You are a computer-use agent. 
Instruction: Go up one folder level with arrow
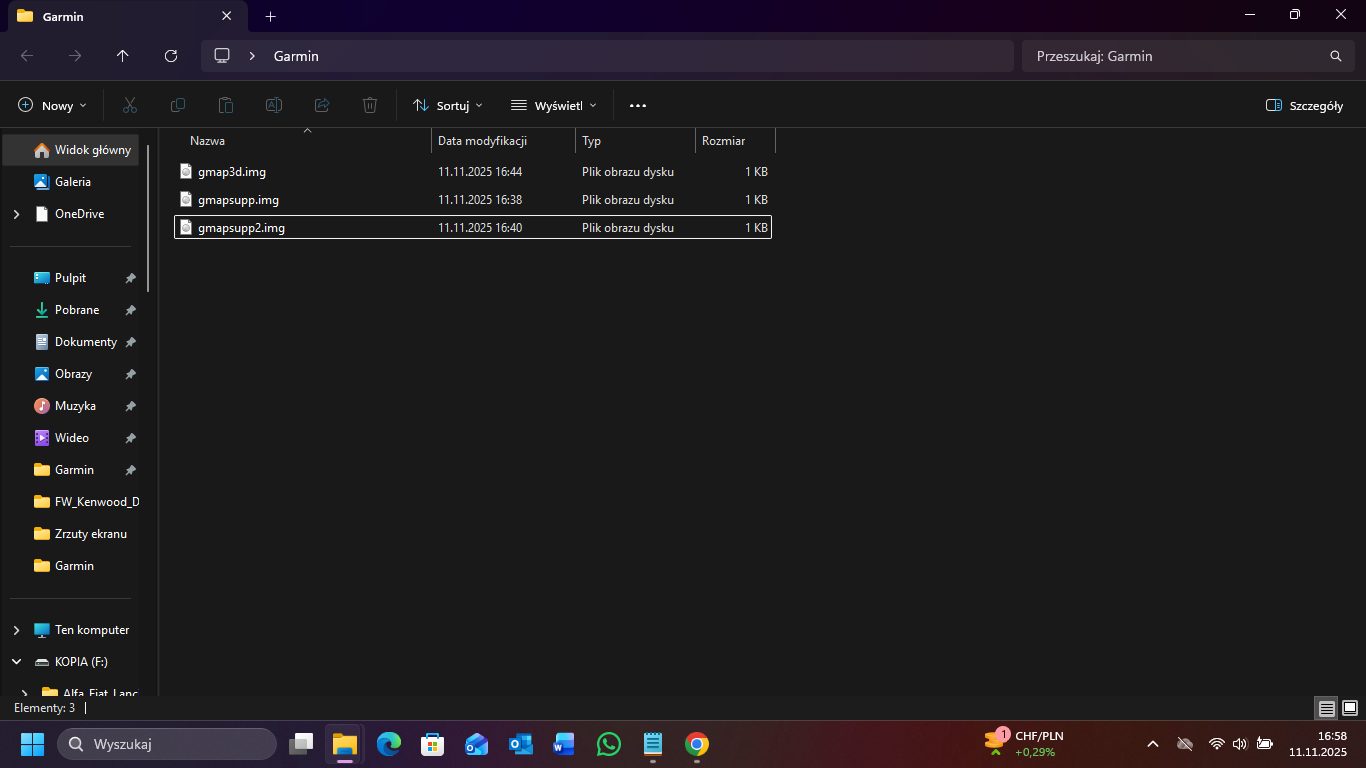(123, 56)
